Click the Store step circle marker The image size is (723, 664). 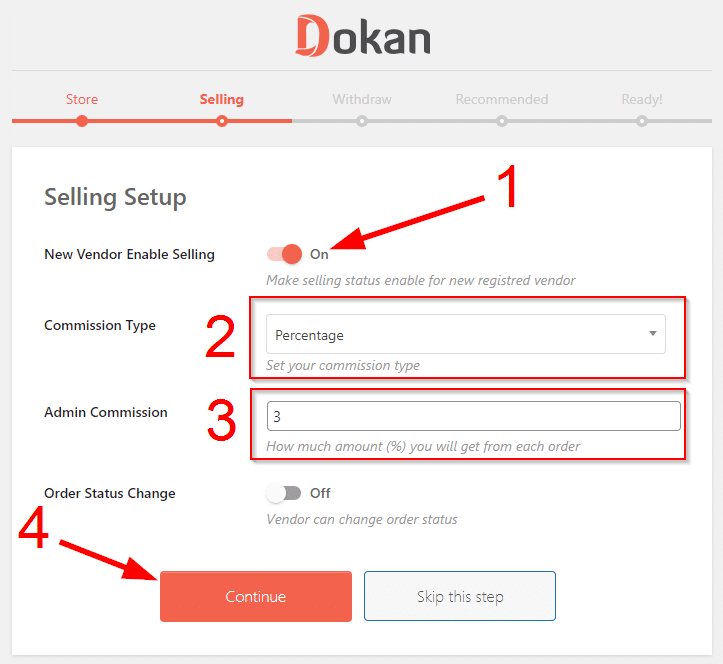tap(82, 121)
